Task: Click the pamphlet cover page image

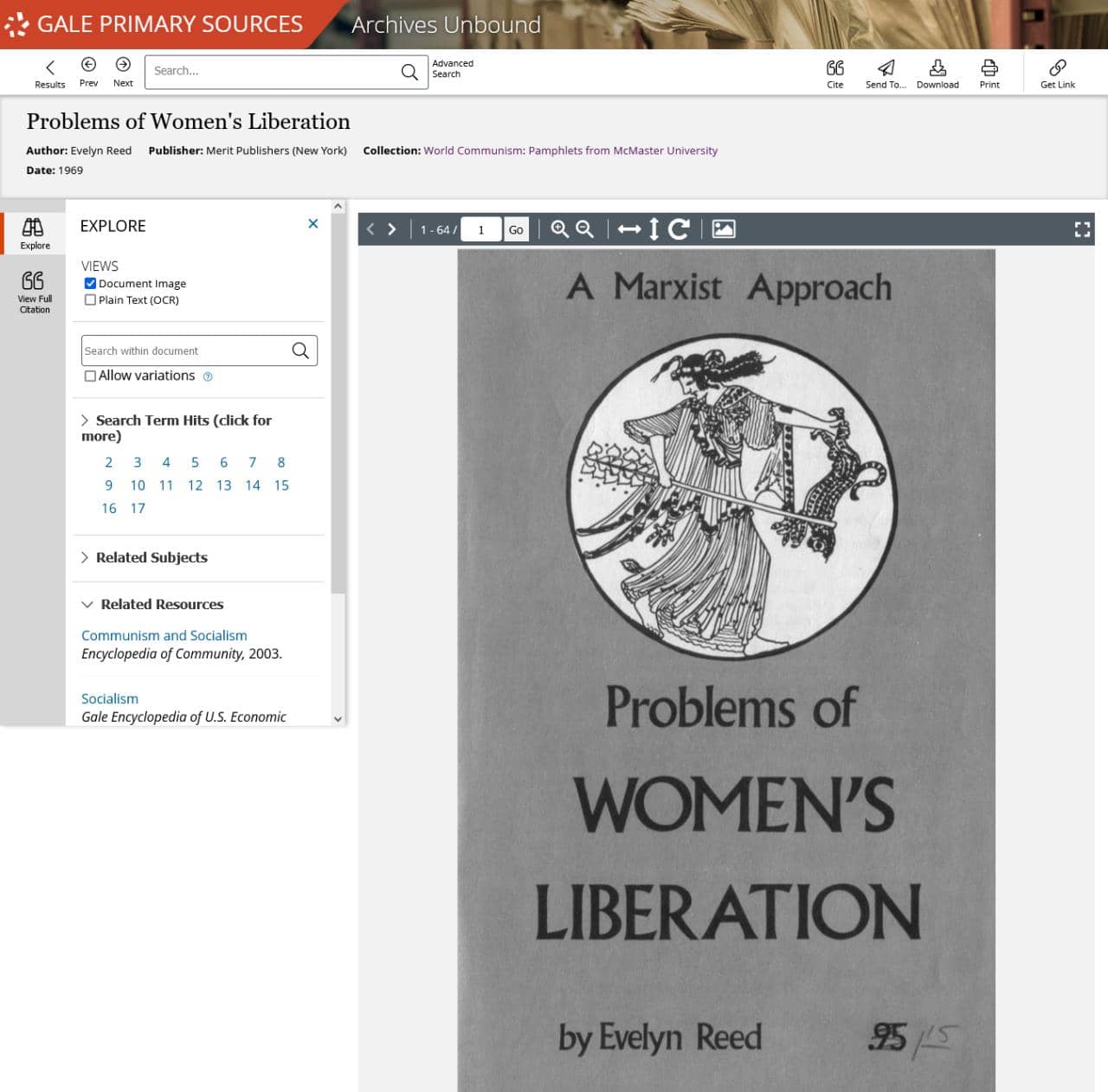Action: coord(726,671)
